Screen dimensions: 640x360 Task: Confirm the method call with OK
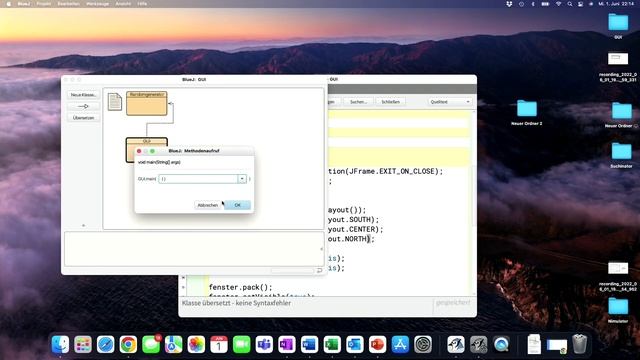237,205
